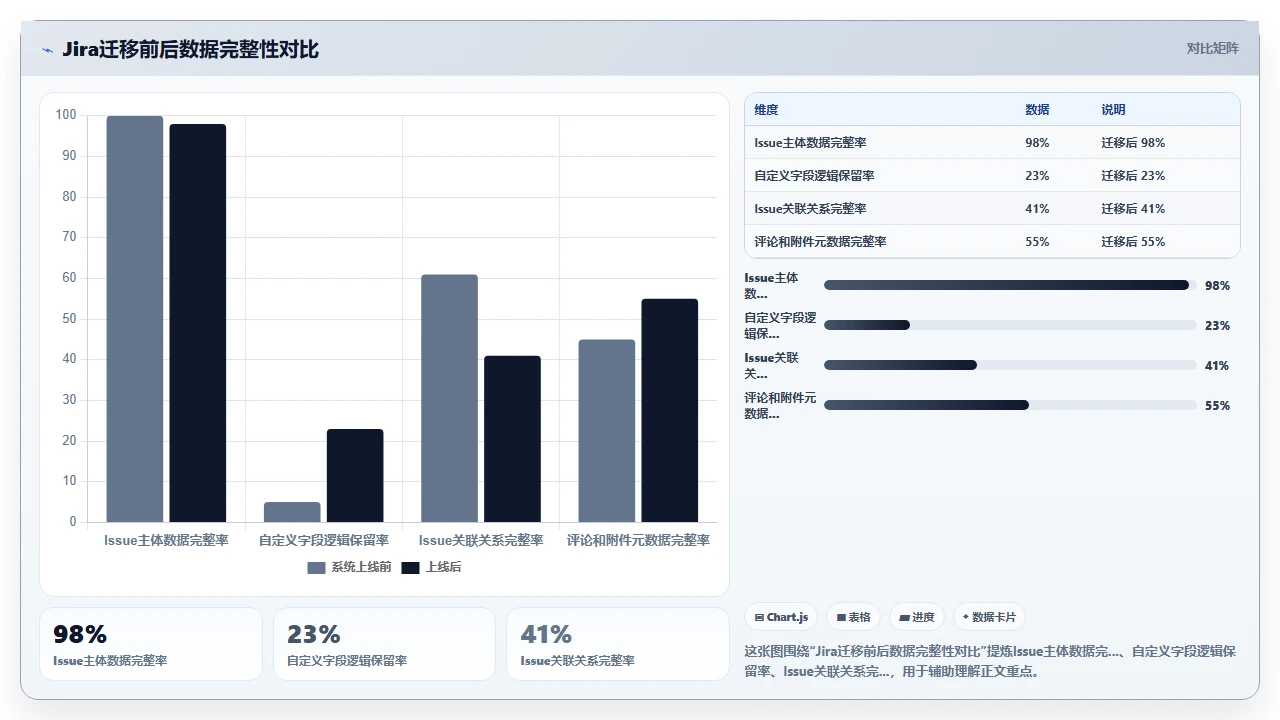Click the lightning icon beside the Jira title
This screenshot has height=720, width=1280.
(47, 50)
